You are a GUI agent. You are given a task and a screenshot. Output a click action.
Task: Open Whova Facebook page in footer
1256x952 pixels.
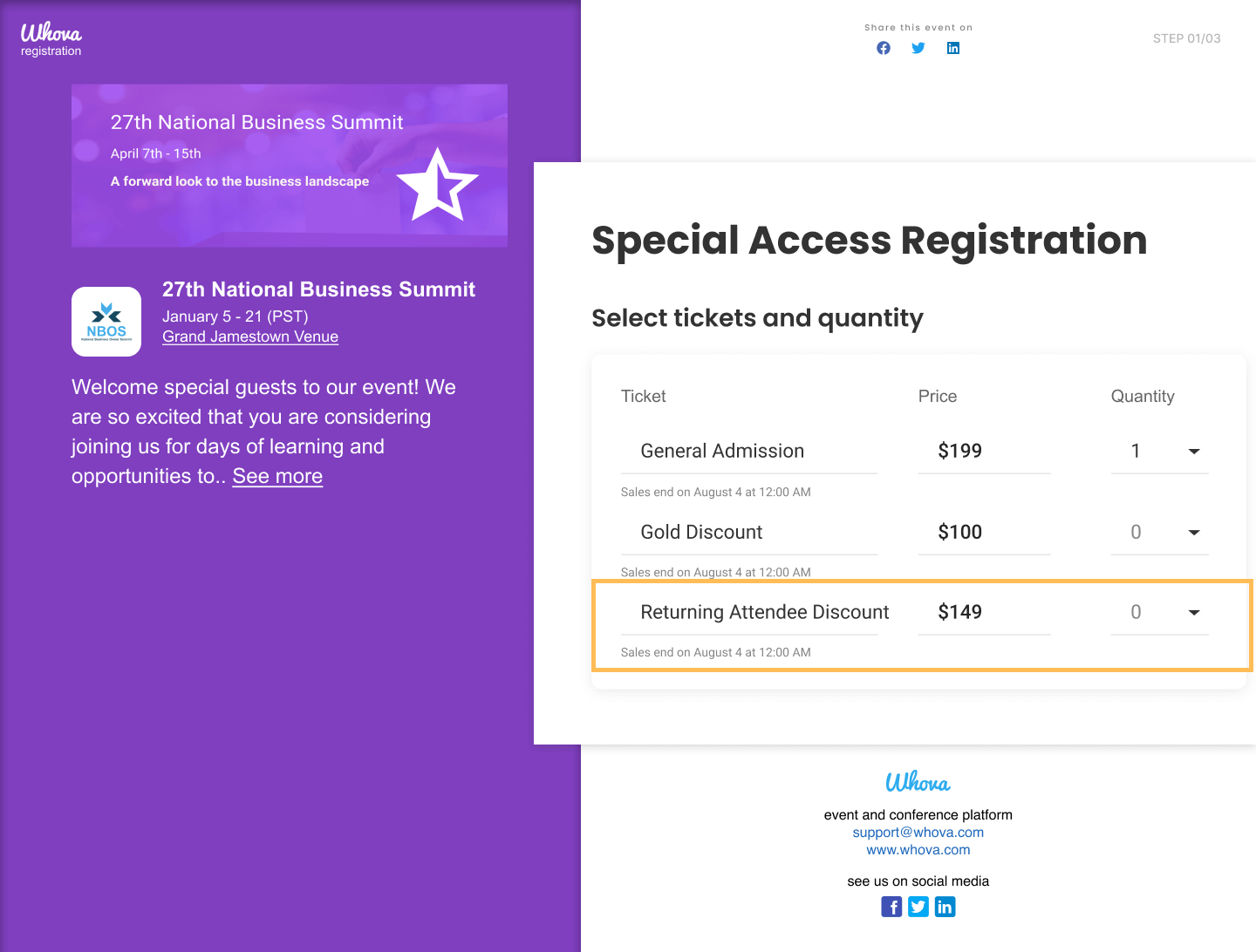click(x=891, y=907)
